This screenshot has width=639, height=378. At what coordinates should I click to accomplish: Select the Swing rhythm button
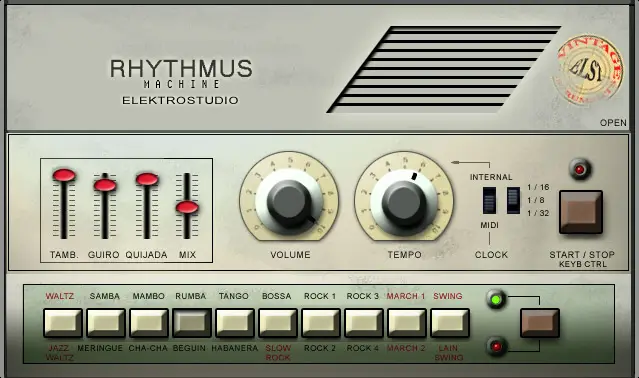click(450, 323)
